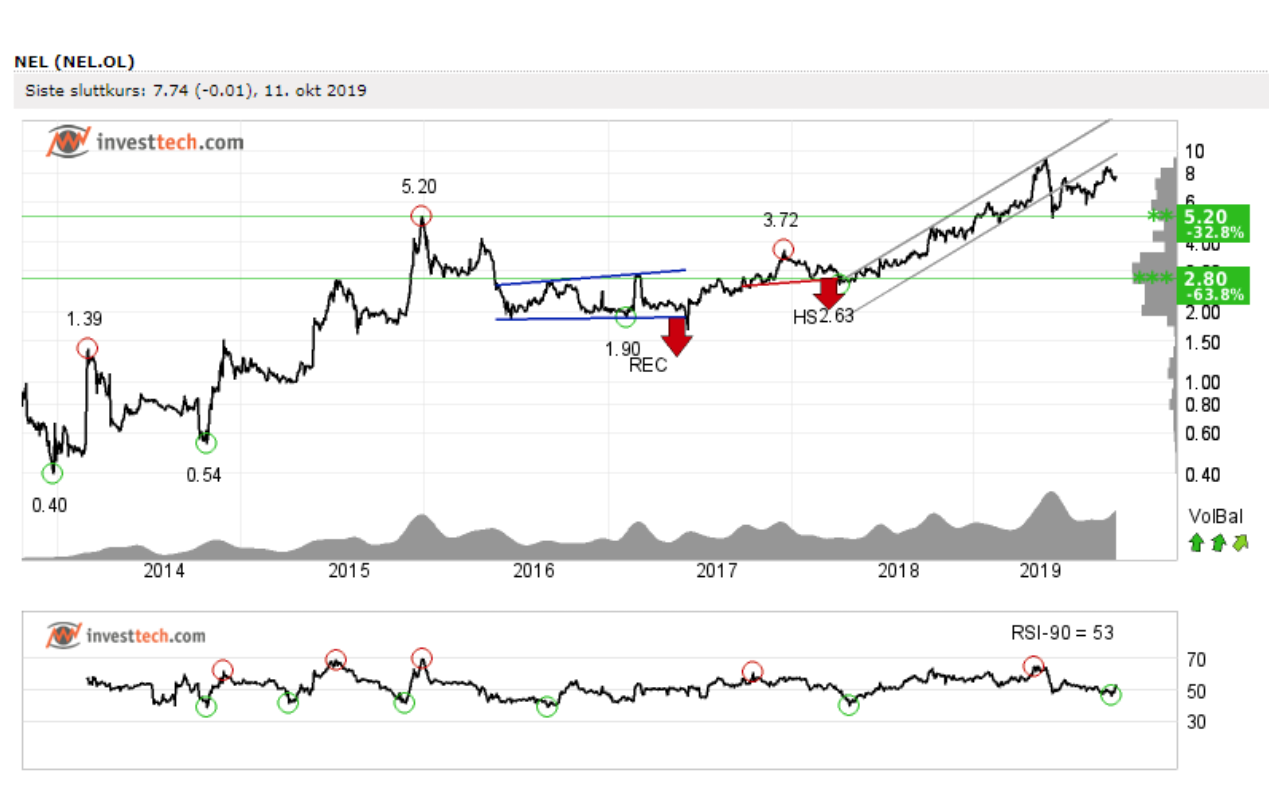Click the 0.54 low price label
The width and height of the screenshot is (1283, 794).
point(205,474)
